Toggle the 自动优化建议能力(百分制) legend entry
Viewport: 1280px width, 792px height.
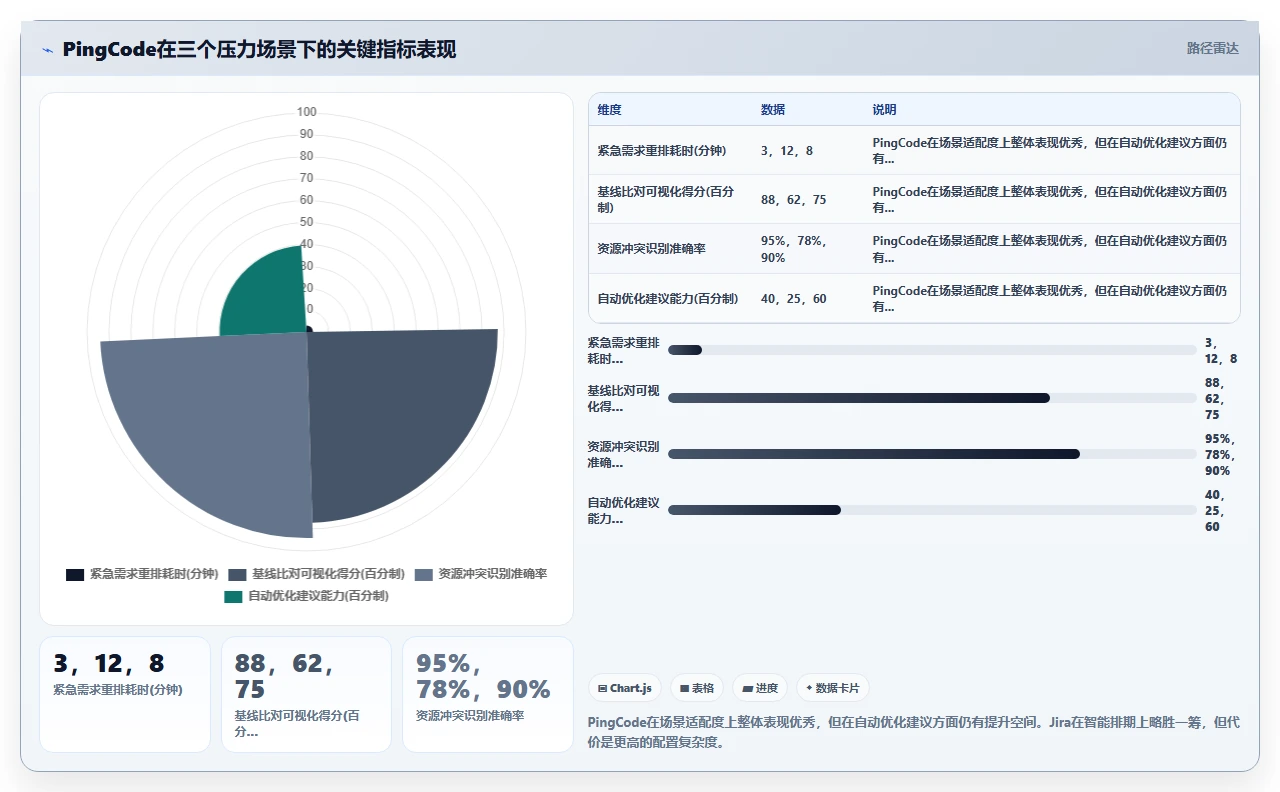(x=306, y=596)
